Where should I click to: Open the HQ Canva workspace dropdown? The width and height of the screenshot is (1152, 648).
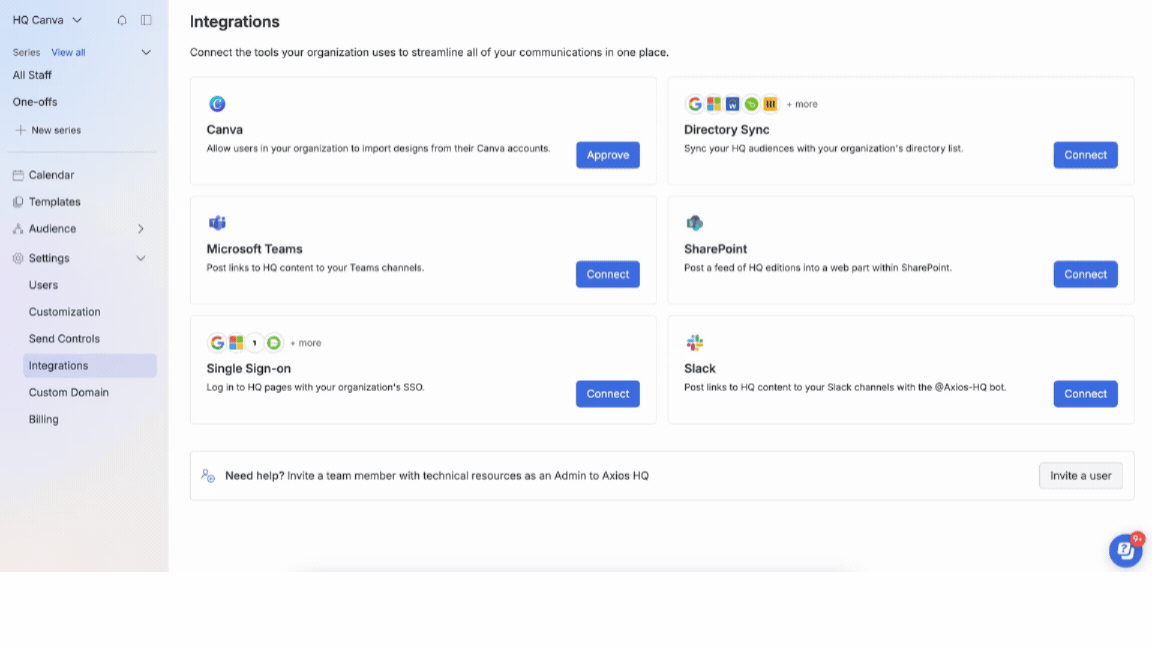pos(47,20)
